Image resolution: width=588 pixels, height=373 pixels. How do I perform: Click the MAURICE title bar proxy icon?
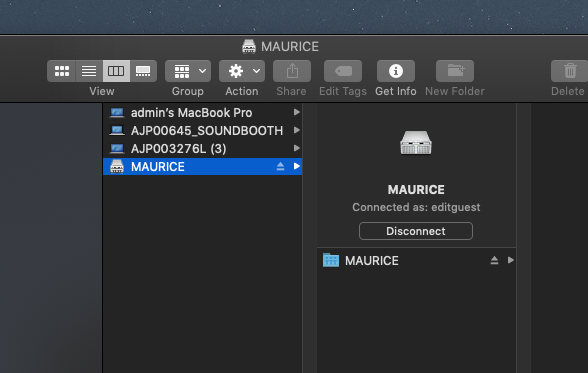[249, 46]
